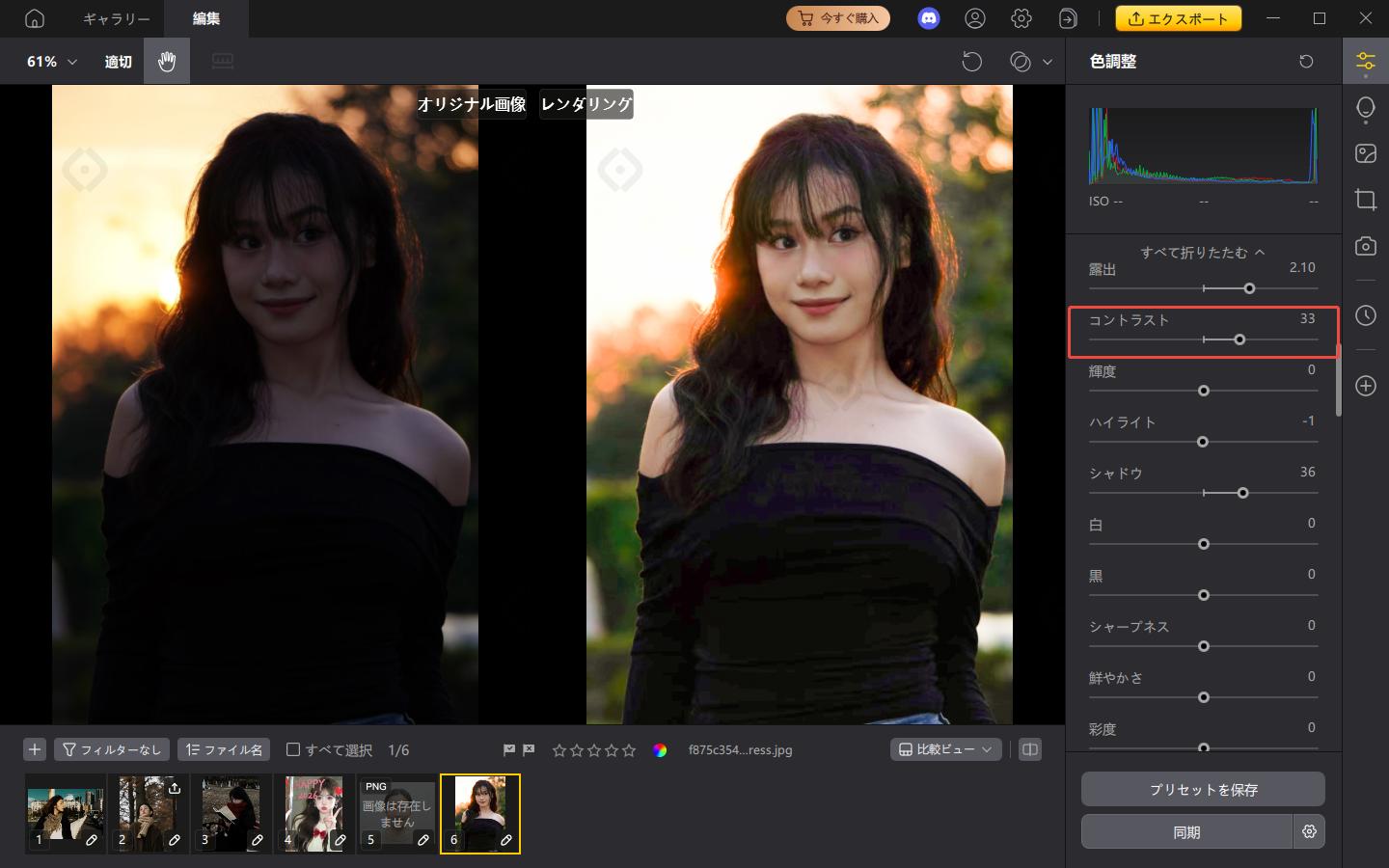Open the フィルターなし filter menu

(x=112, y=749)
